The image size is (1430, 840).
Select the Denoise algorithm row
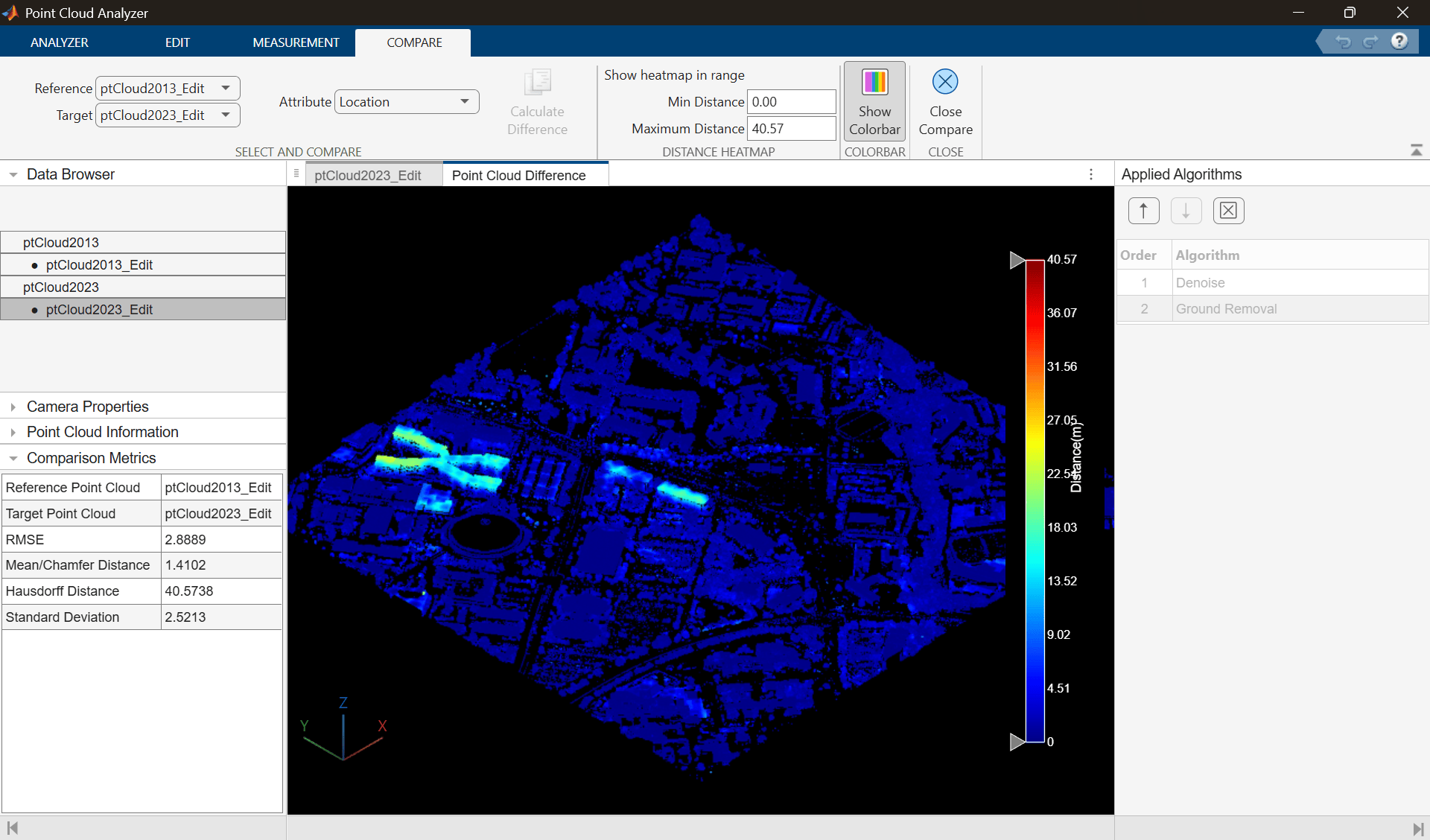[x=1272, y=283]
